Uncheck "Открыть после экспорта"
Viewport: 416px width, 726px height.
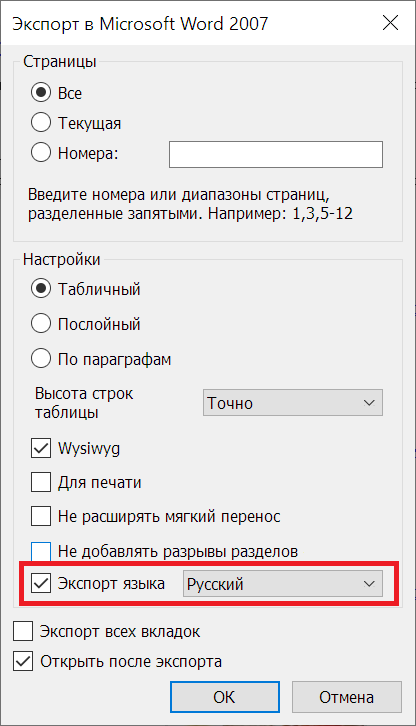(x=23, y=662)
